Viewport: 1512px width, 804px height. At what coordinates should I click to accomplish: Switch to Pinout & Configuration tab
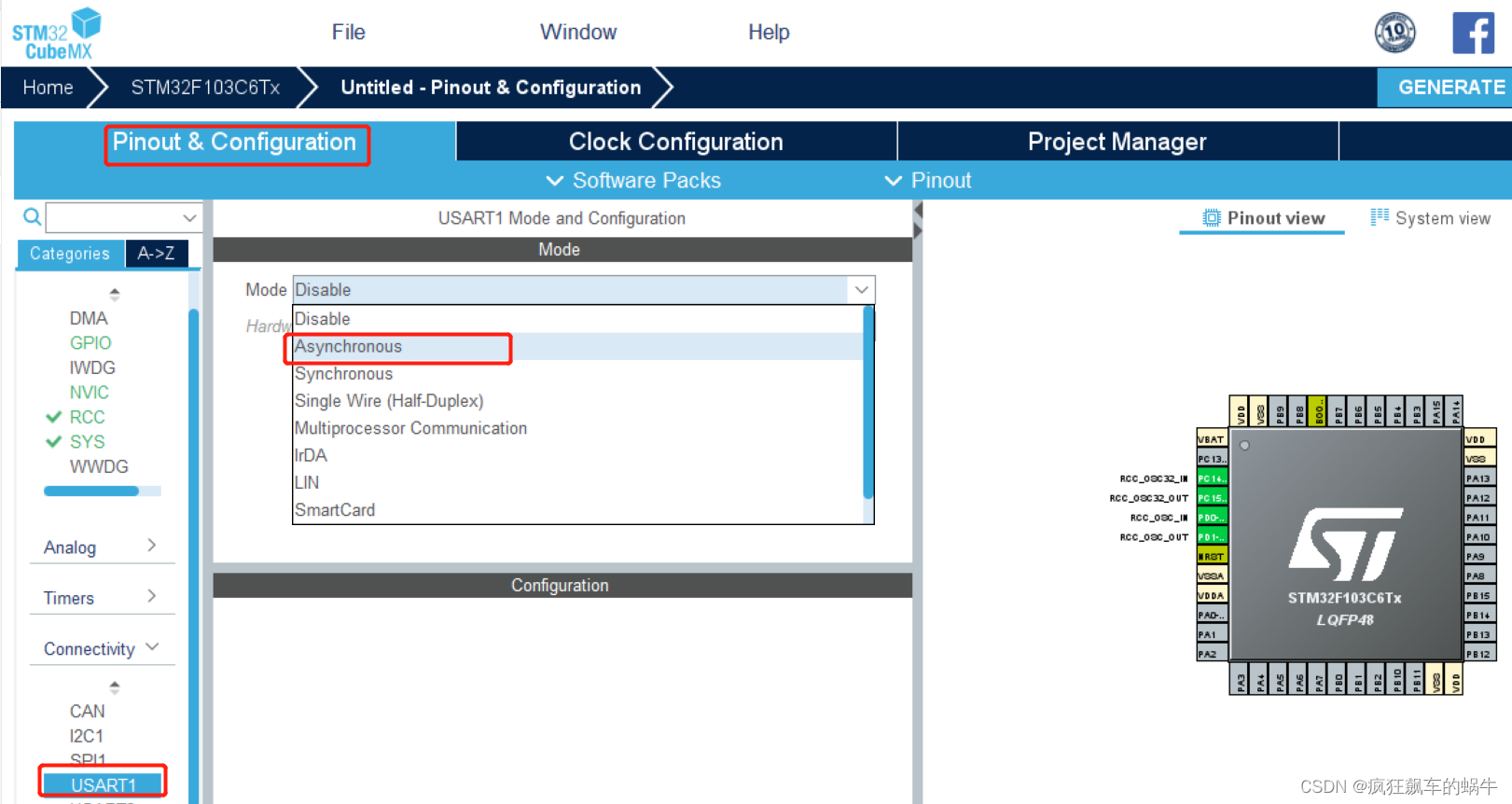[235, 142]
